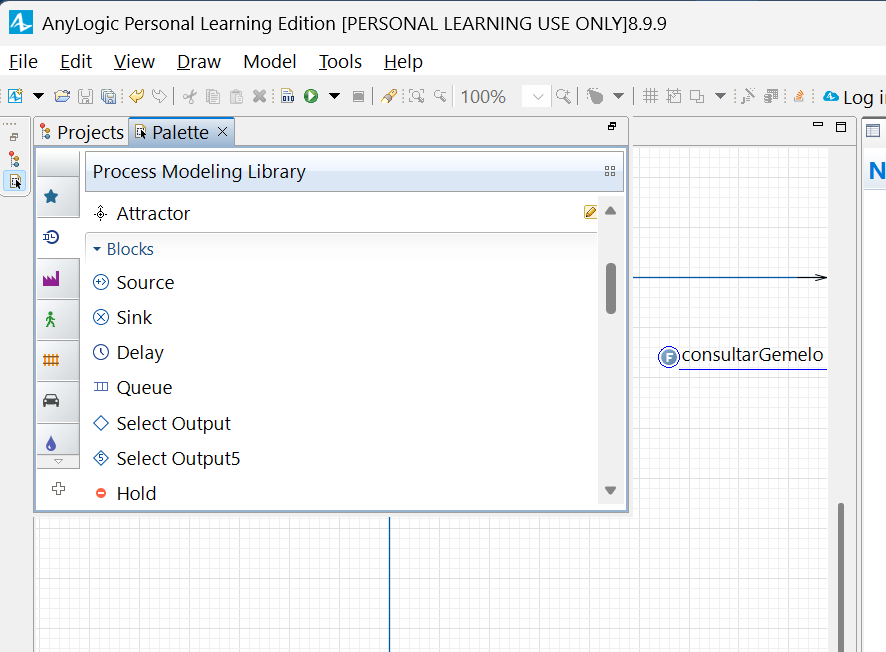
Task: Undo the last action in the toolbar
Action: click(x=136, y=96)
